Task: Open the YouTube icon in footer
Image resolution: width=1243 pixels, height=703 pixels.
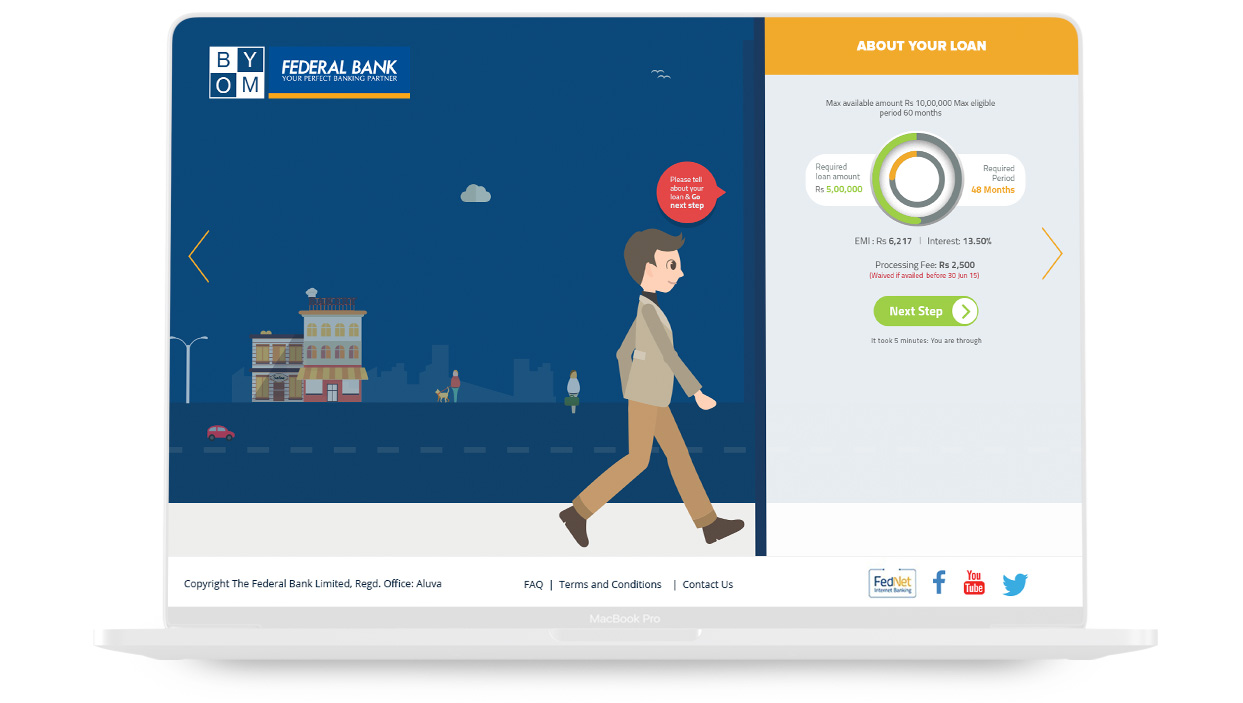Action: (x=974, y=582)
